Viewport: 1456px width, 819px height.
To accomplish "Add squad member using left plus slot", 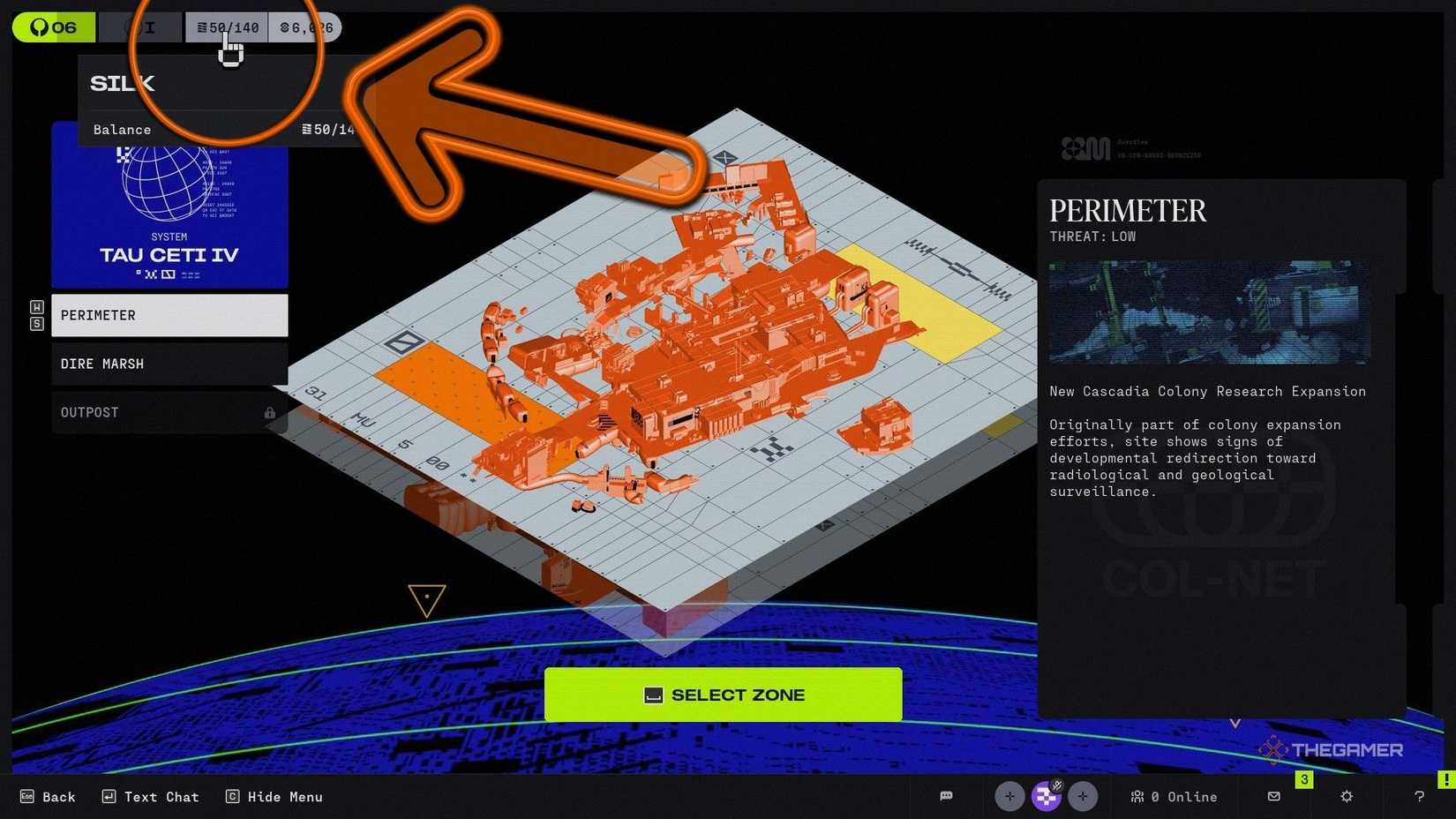I will tap(1009, 796).
